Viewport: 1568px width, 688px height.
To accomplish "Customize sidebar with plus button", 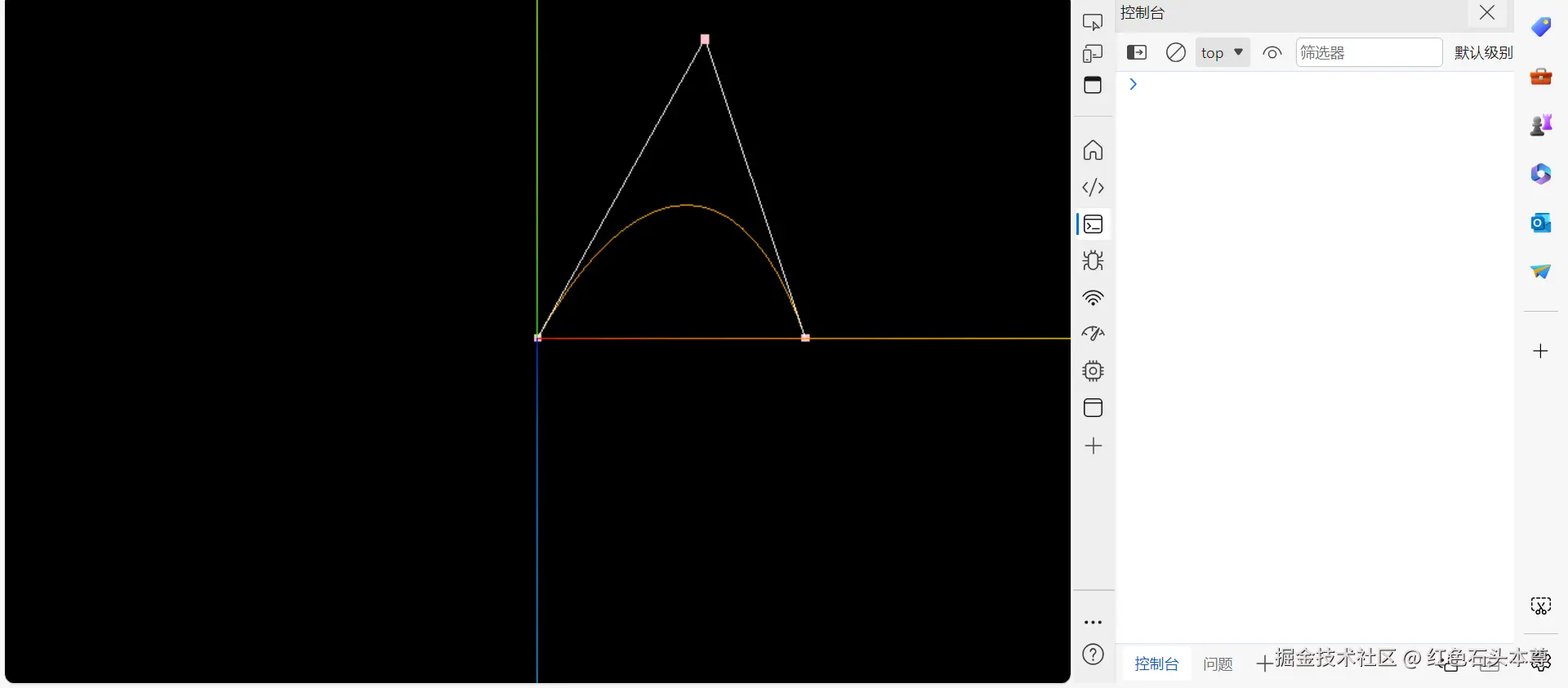I will pos(1541,351).
